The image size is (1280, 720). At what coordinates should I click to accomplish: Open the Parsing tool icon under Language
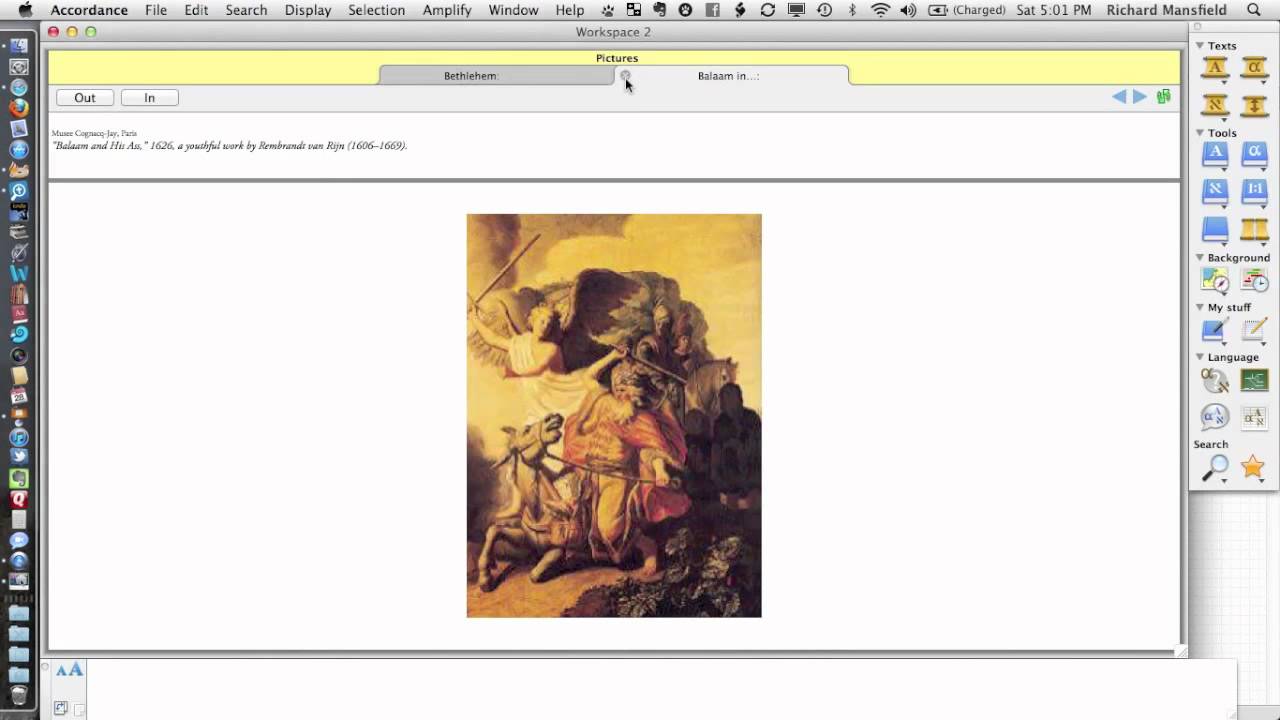tap(1215, 380)
